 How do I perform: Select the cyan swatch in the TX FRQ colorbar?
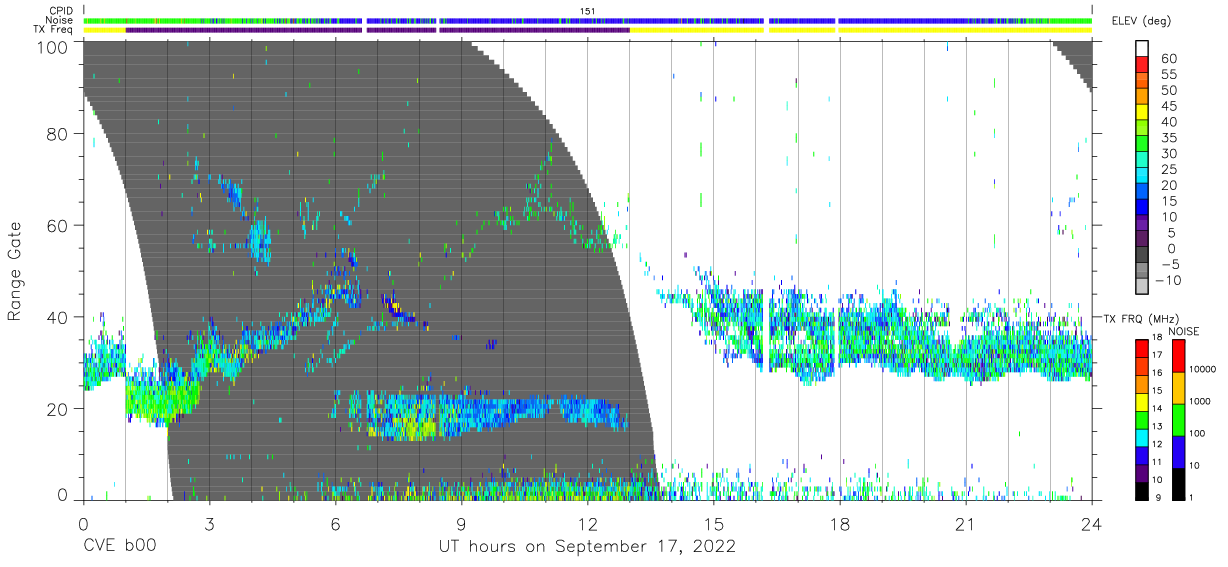point(1142,438)
